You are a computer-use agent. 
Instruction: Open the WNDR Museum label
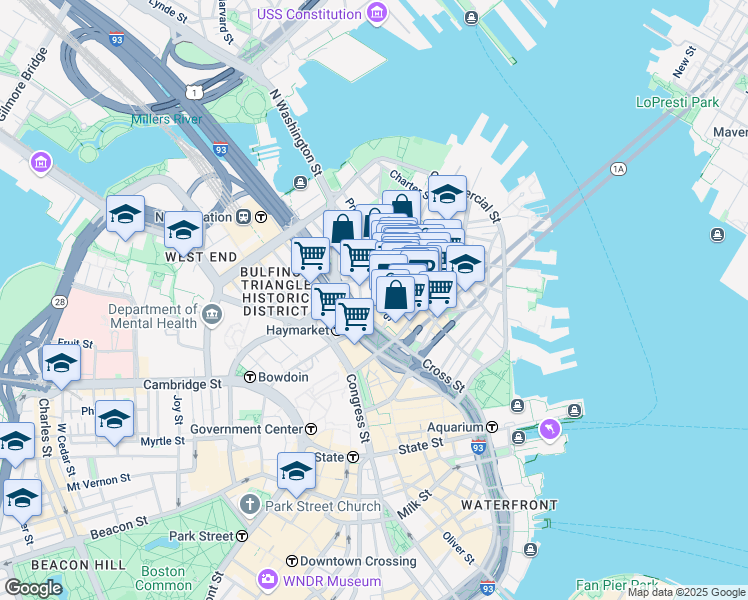click(x=332, y=581)
